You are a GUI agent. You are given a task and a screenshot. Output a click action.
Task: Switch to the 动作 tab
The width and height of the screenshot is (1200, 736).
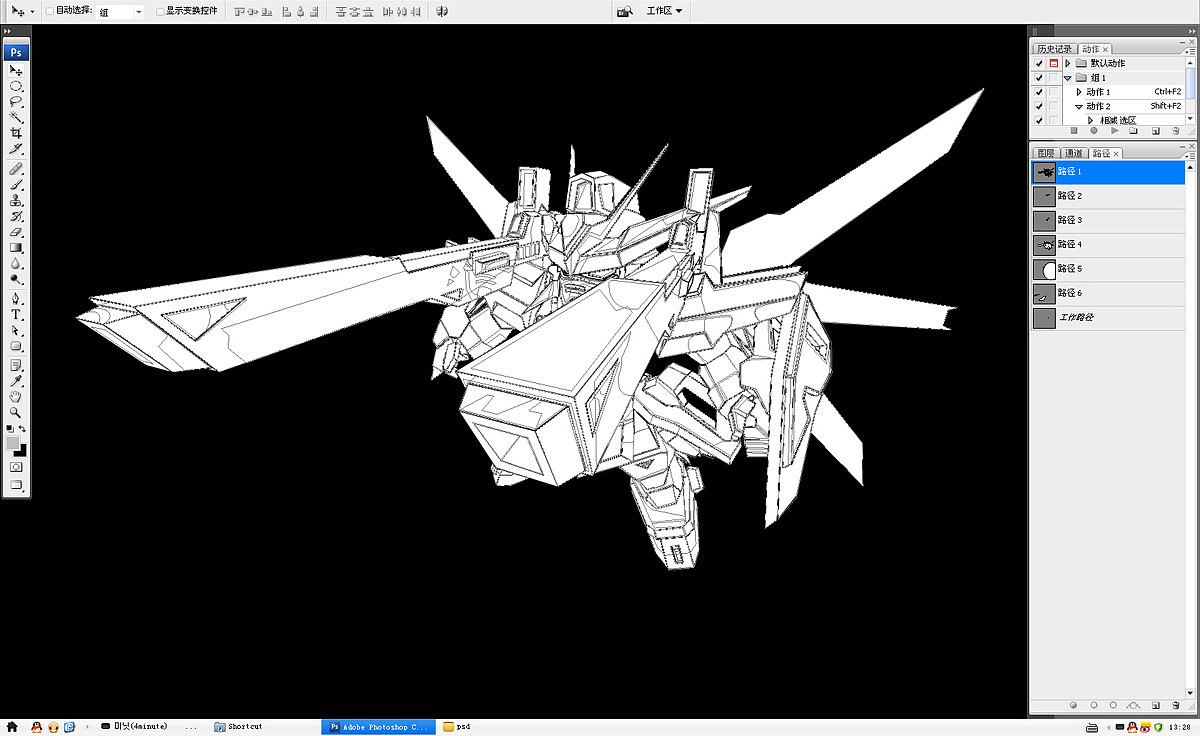pos(1094,49)
